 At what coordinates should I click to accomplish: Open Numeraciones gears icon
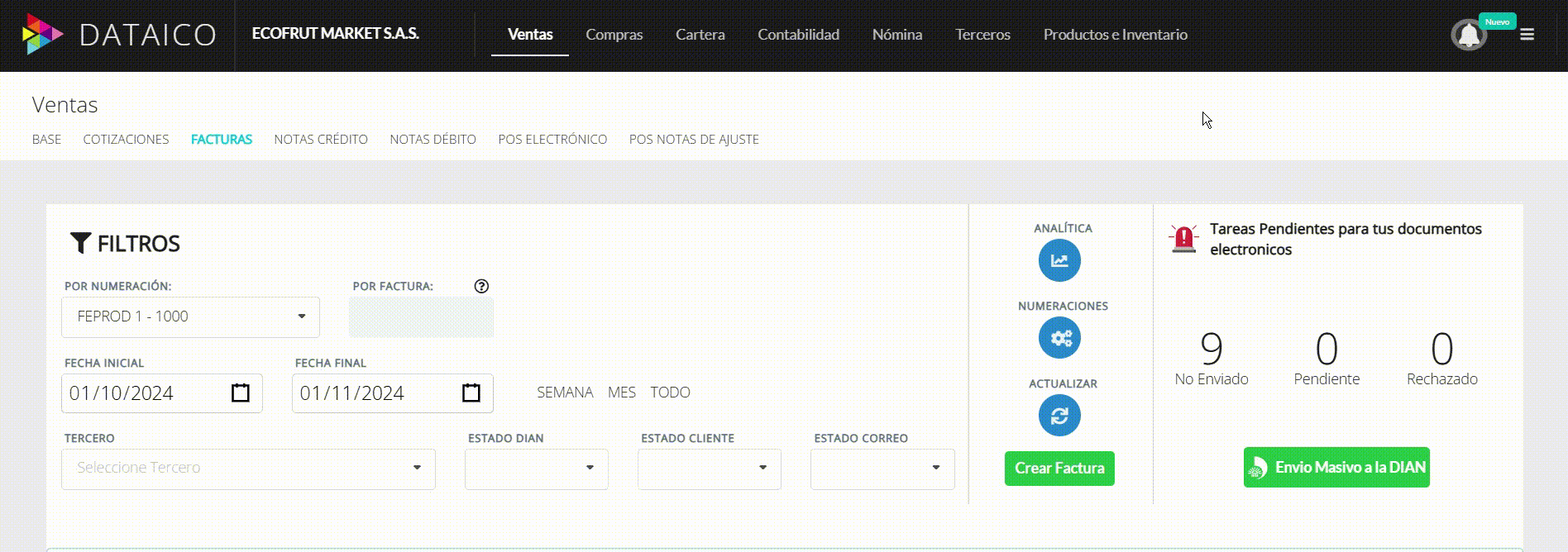tap(1059, 338)
